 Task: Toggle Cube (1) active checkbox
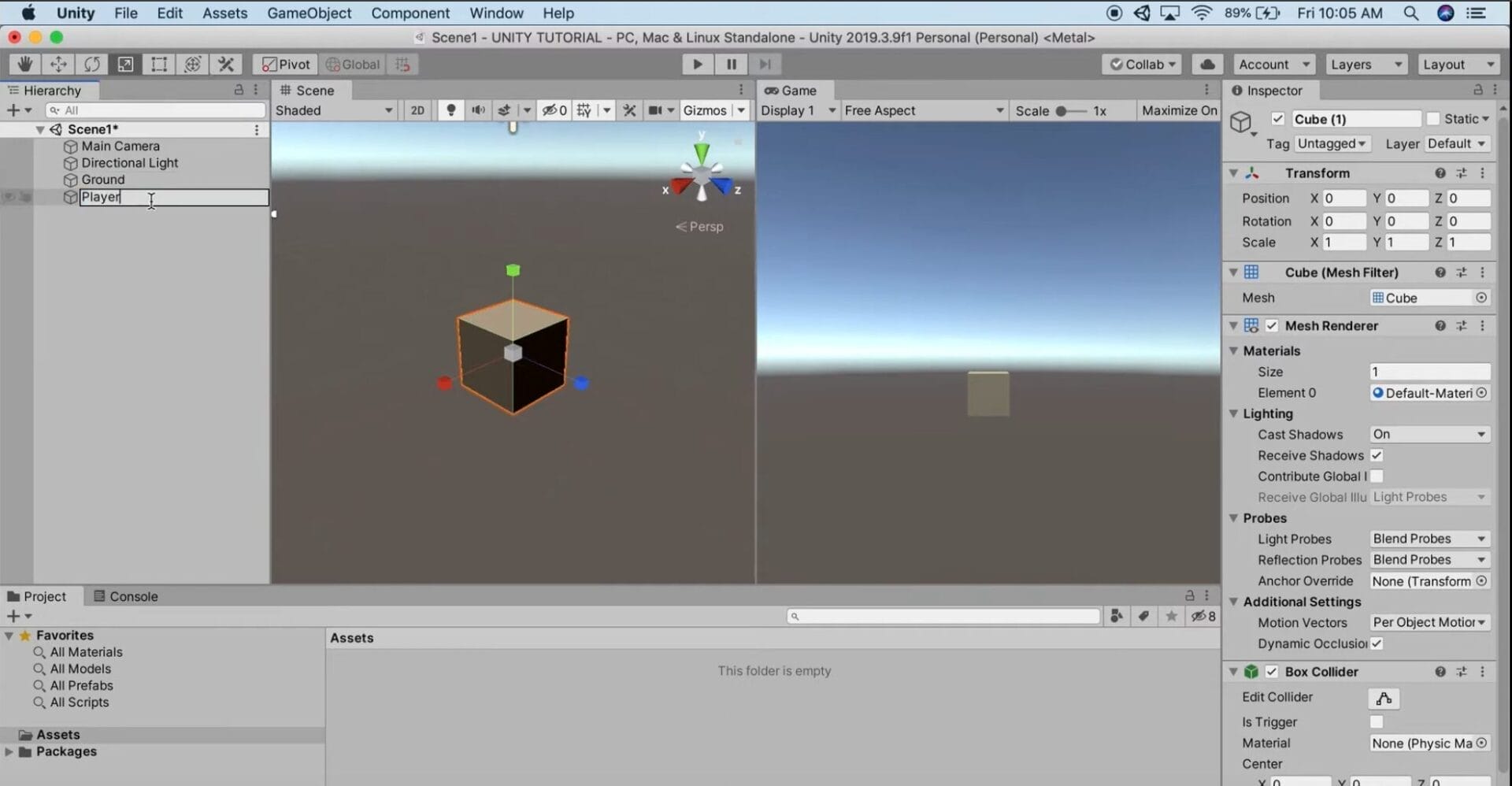[1277, 119]
